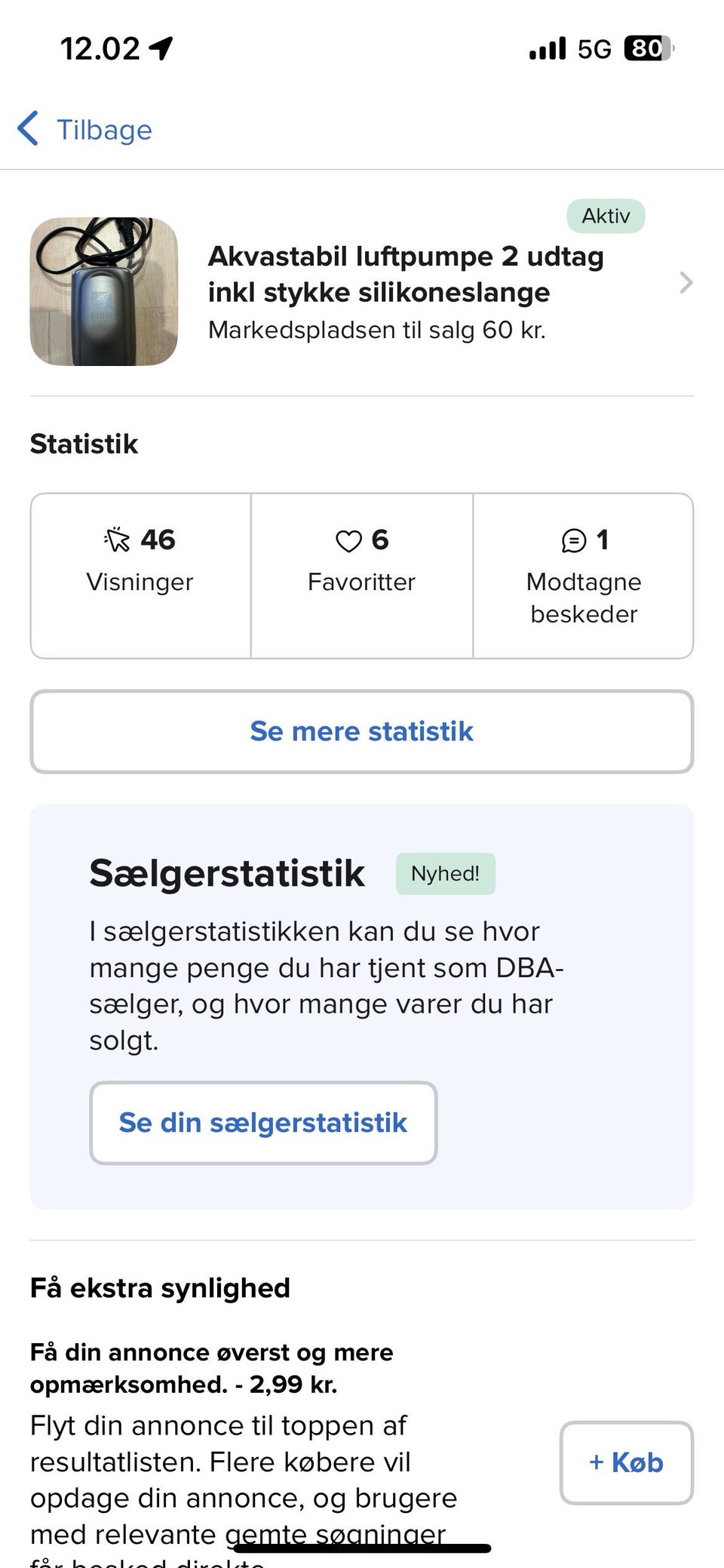The width and height of the screenshot is (724, 1568).
Task: Open Se din sælgerstatistik
Action: pos(263,1123)
